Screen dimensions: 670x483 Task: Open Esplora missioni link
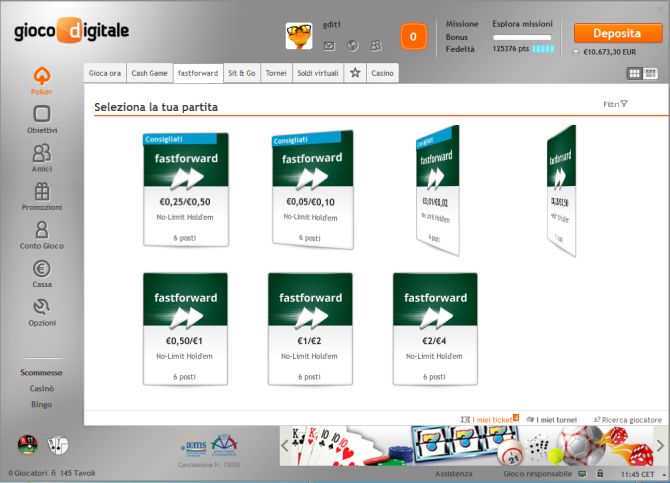522,24
